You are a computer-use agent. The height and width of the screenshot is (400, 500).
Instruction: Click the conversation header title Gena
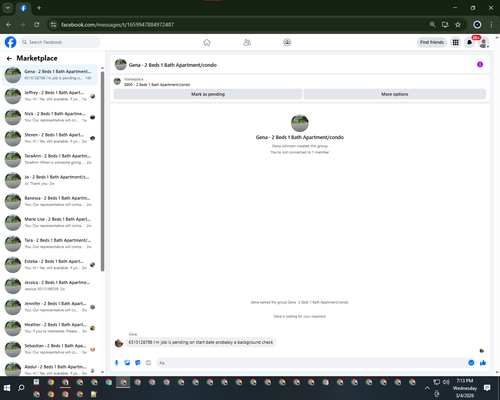173,65
